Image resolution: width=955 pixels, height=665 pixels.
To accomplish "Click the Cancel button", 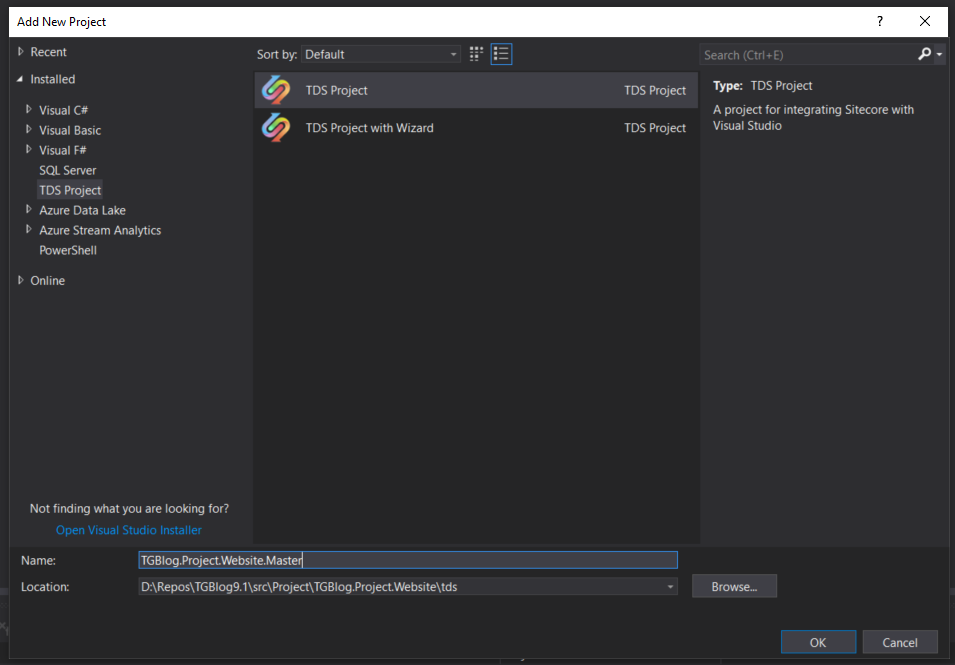I will pos(900,642).
